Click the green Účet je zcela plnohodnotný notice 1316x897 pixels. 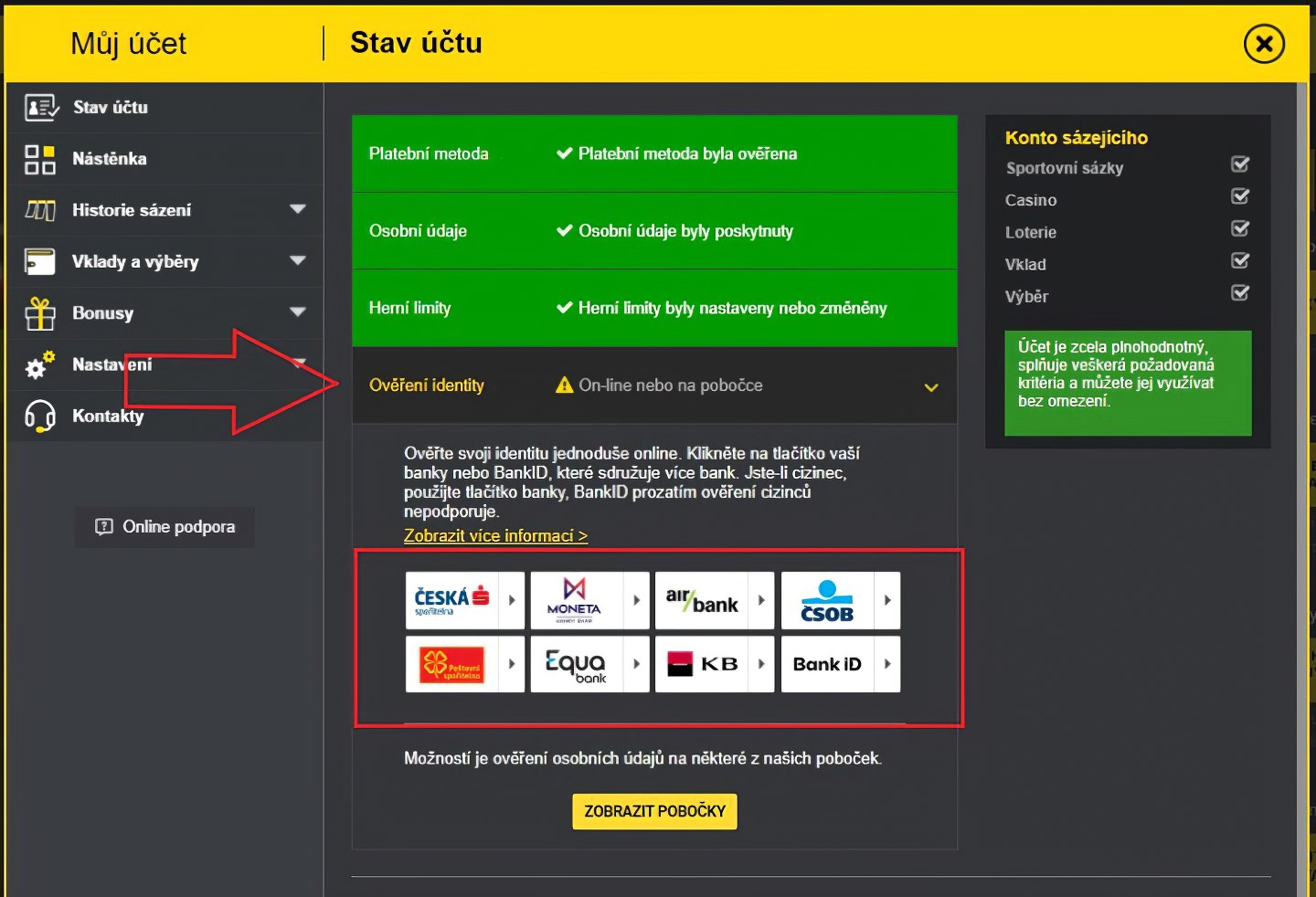point(1128,383)
